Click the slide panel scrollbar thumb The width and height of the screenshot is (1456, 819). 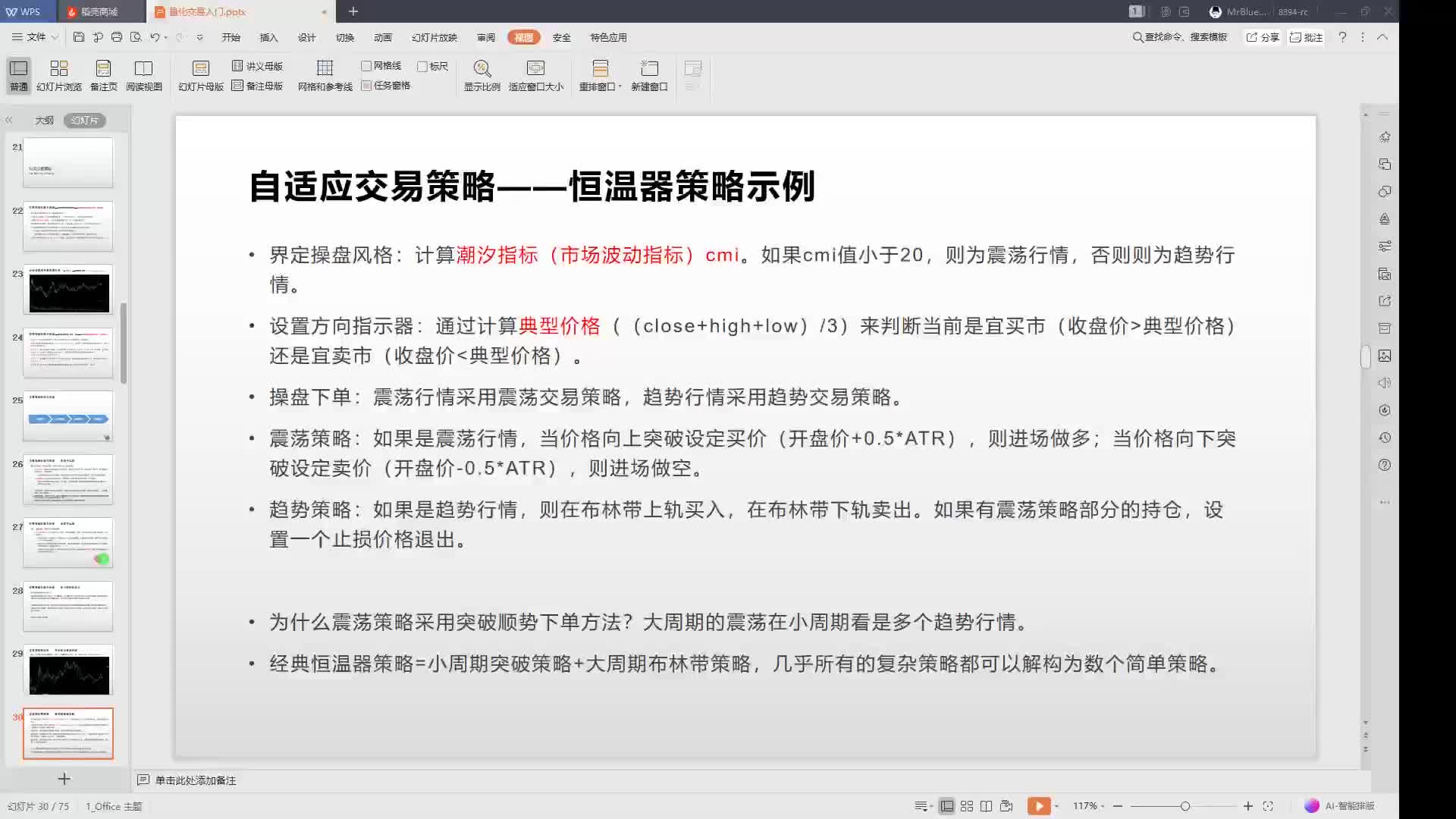124,343
